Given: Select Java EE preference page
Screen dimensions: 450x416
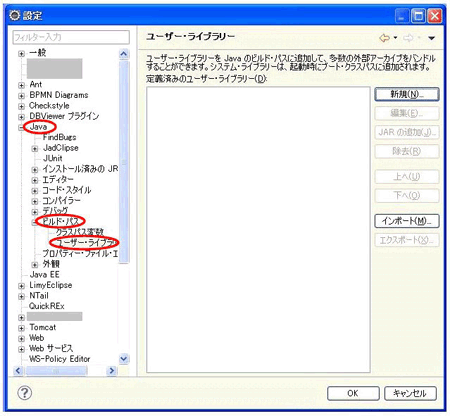Looking at the screenshot, I should point(44,275).
